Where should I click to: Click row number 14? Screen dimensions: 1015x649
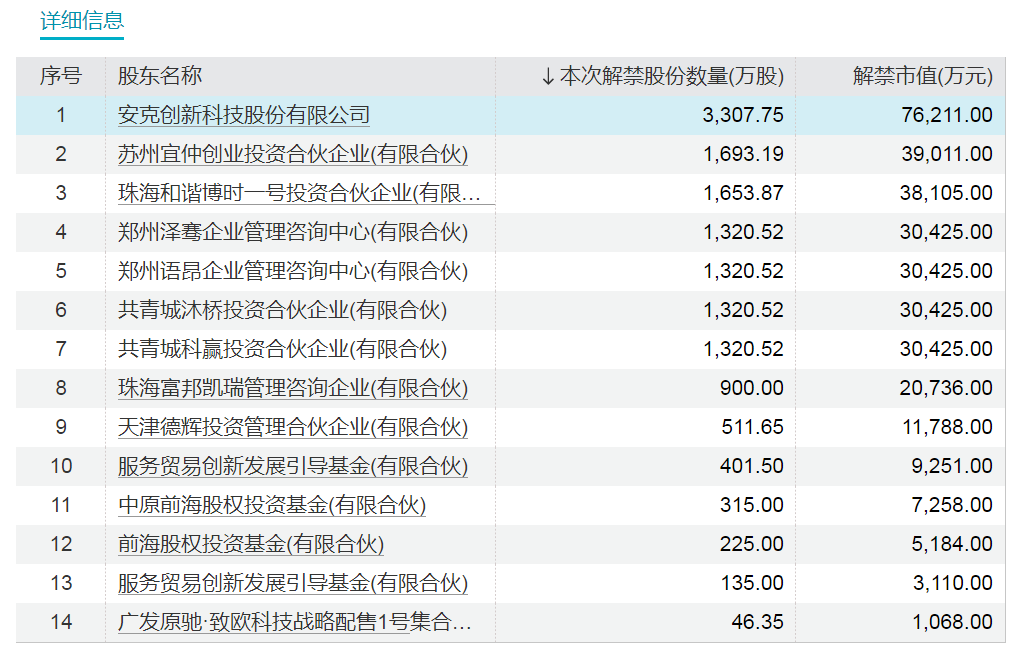click(61, 622)
